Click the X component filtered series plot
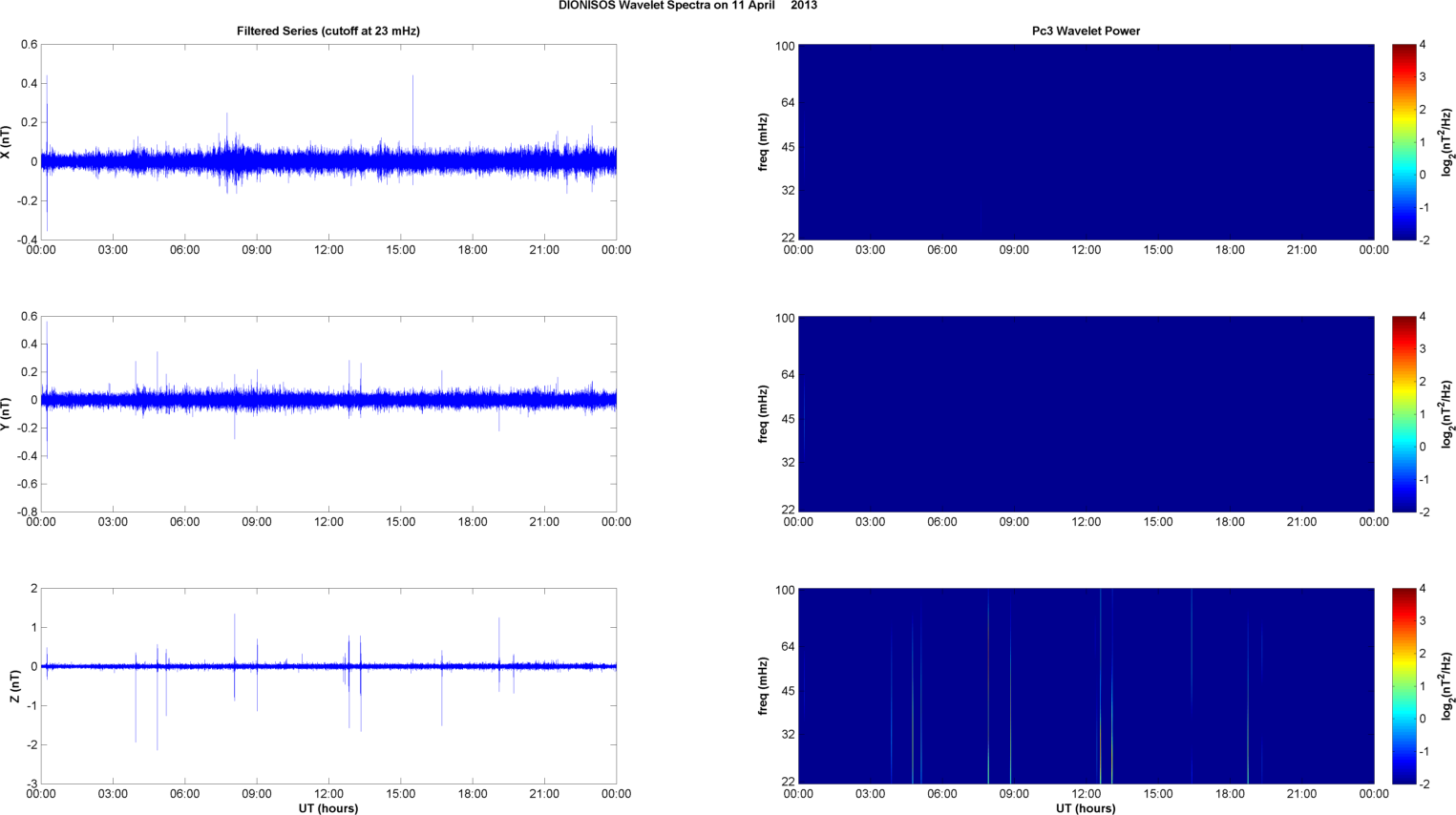Image resolution: width=1456 pixels, height=815 pixels. [328, 142]
